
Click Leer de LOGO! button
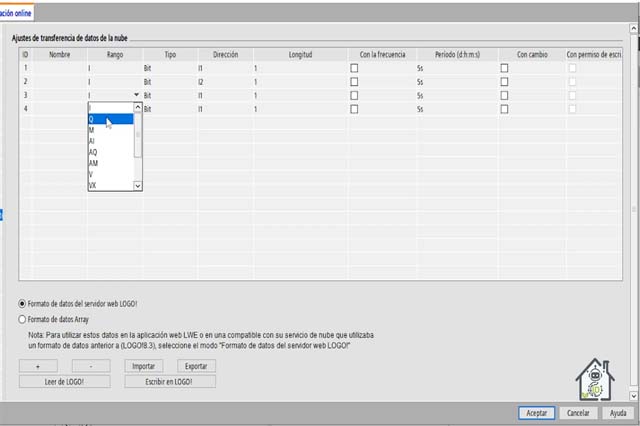tap(66, 381)
